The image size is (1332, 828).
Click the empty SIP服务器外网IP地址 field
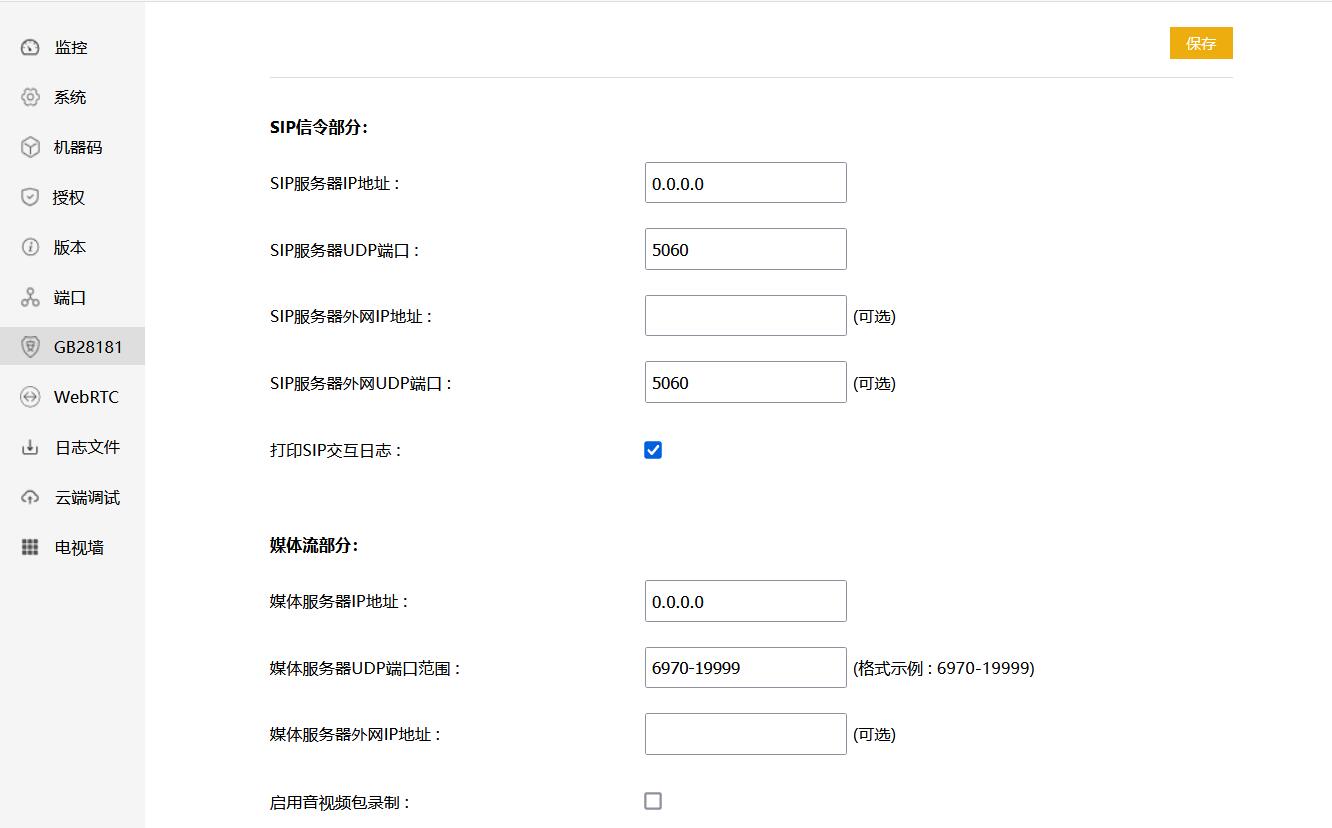pos(746,316)
